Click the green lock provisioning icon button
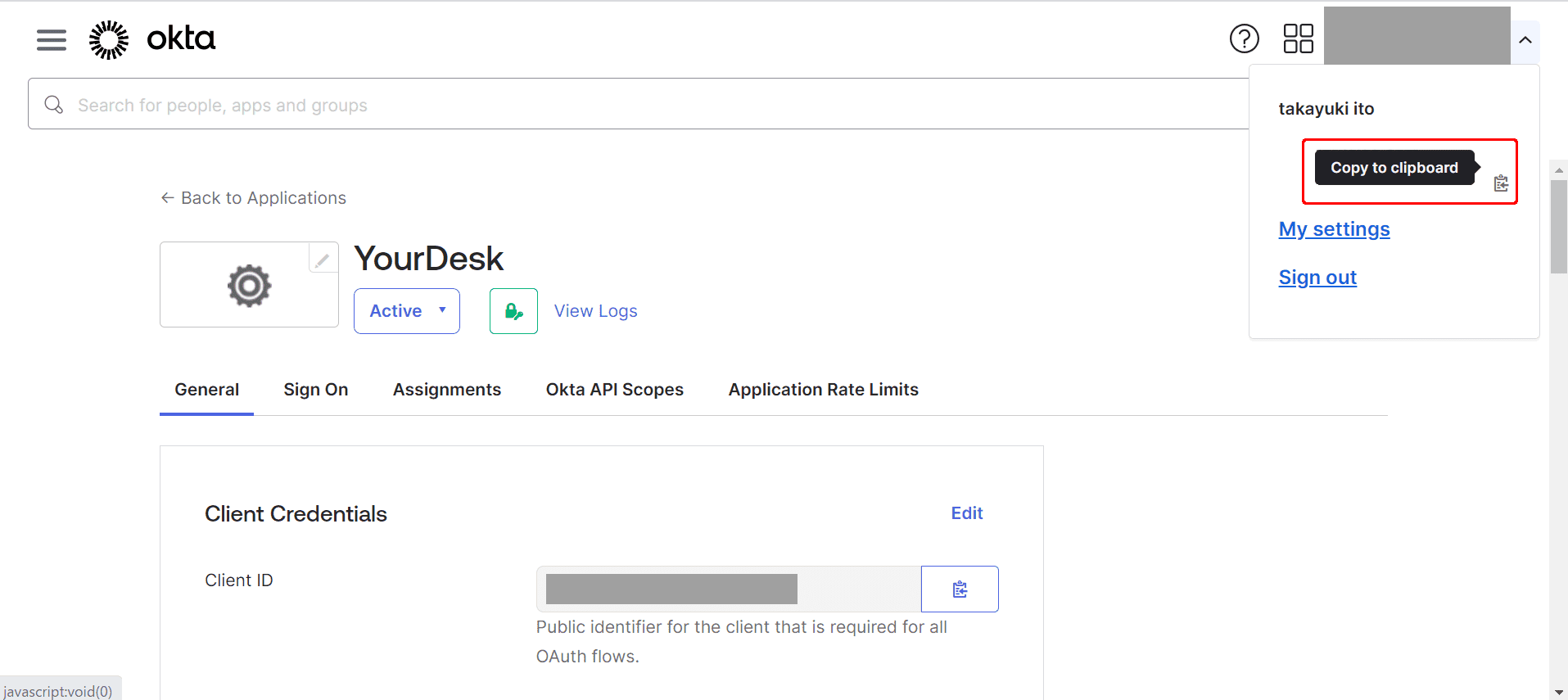 coord(513,311)
